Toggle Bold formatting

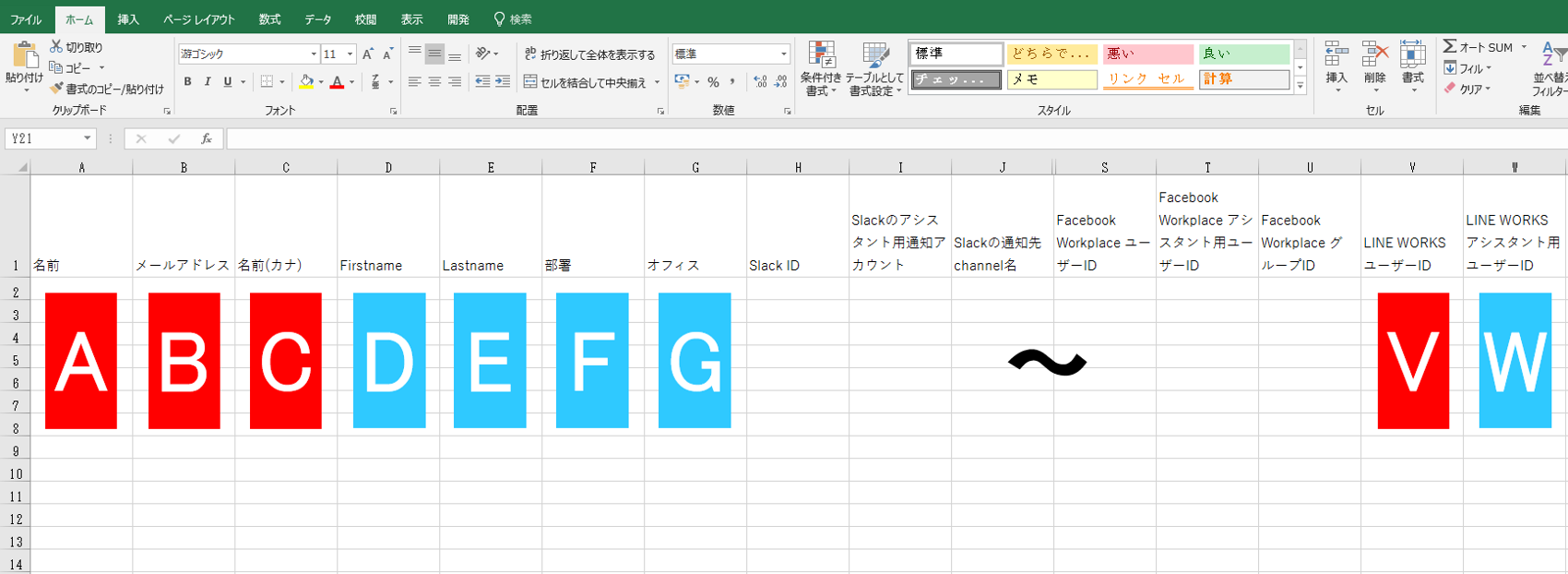(187, 82)
